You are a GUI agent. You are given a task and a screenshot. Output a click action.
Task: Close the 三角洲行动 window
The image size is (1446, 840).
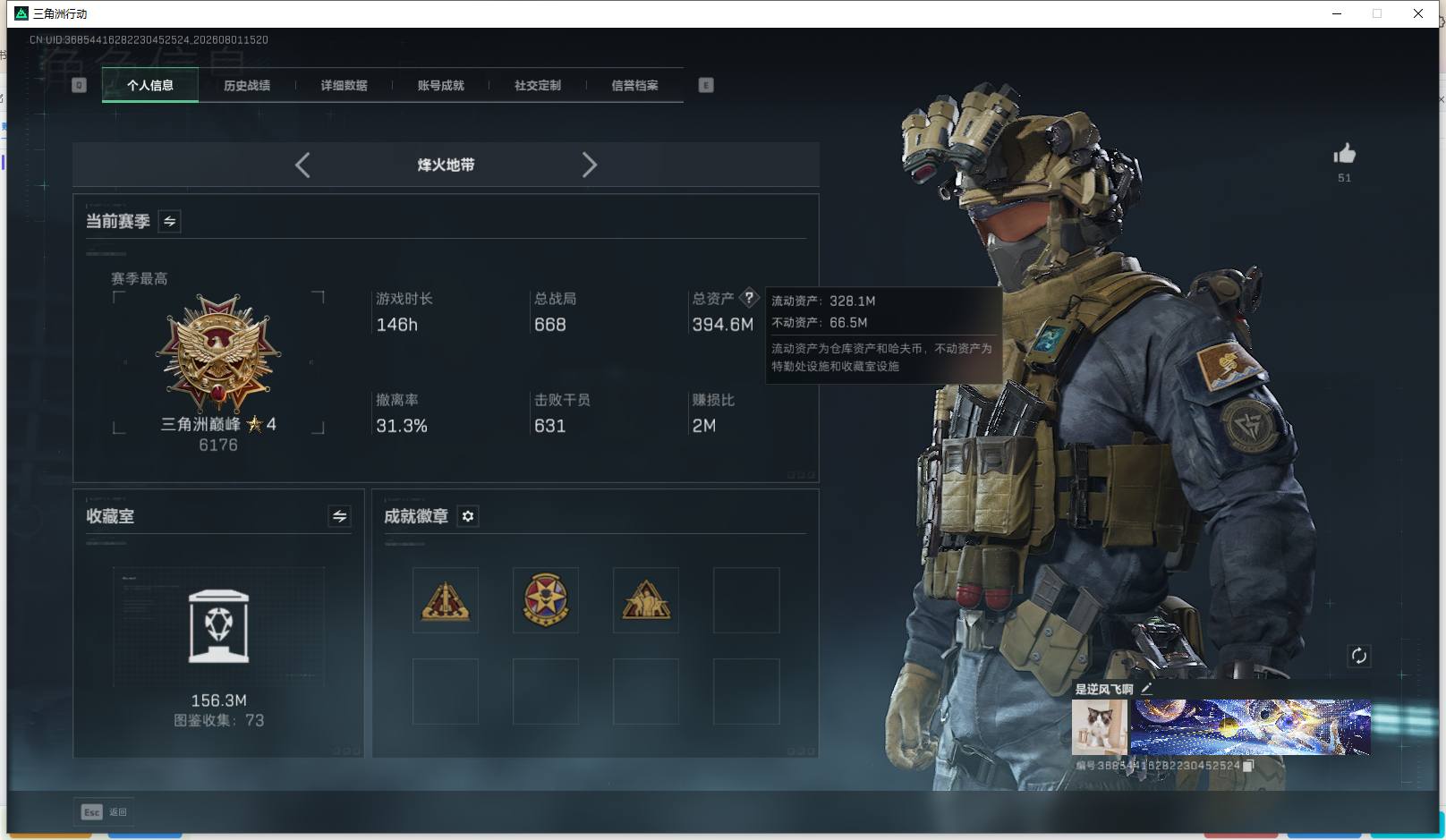click(x=1418, y=13)
